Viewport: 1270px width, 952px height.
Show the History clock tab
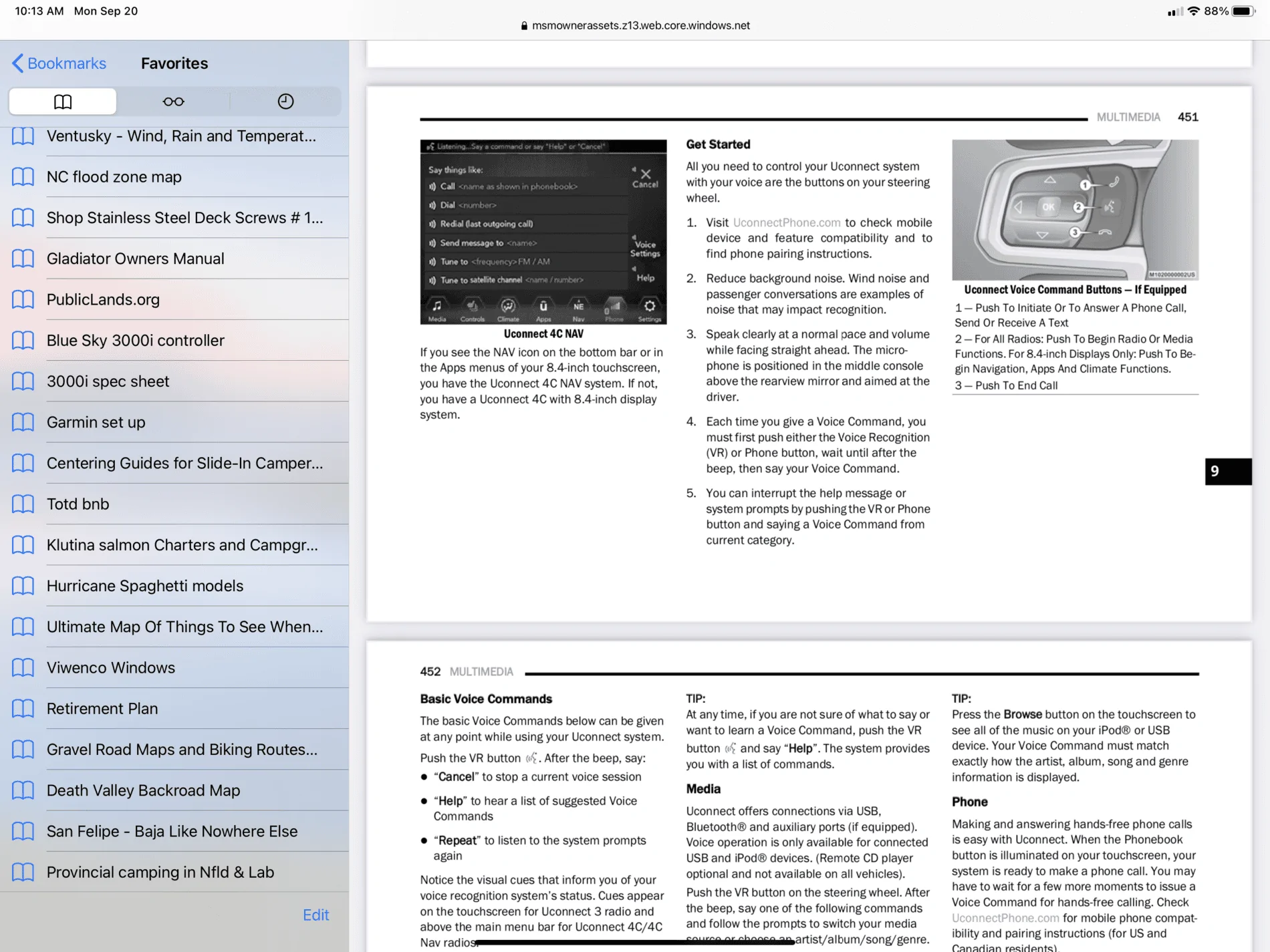tap(285, 102)
